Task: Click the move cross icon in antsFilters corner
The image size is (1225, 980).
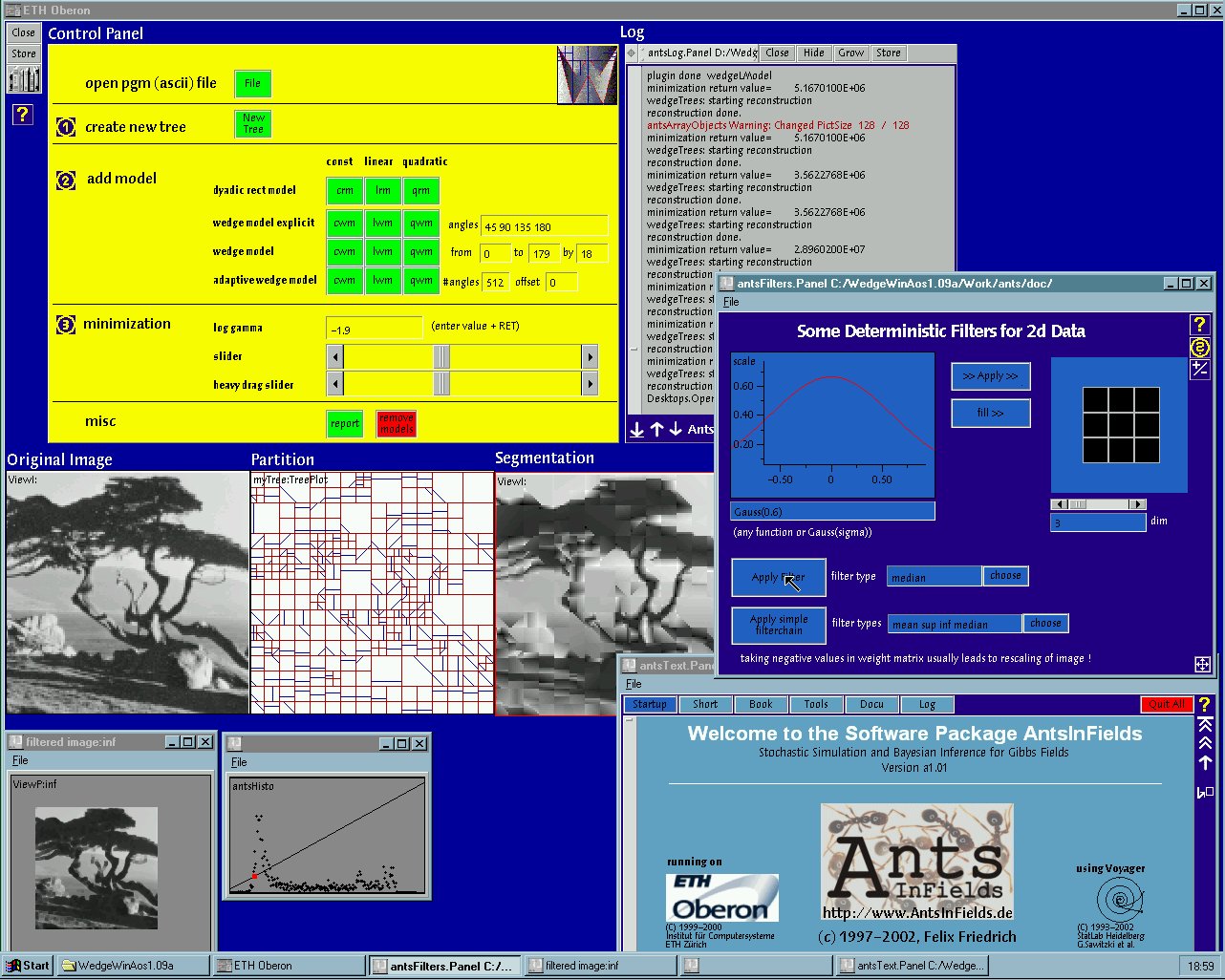Action: tap(1202, 664)
